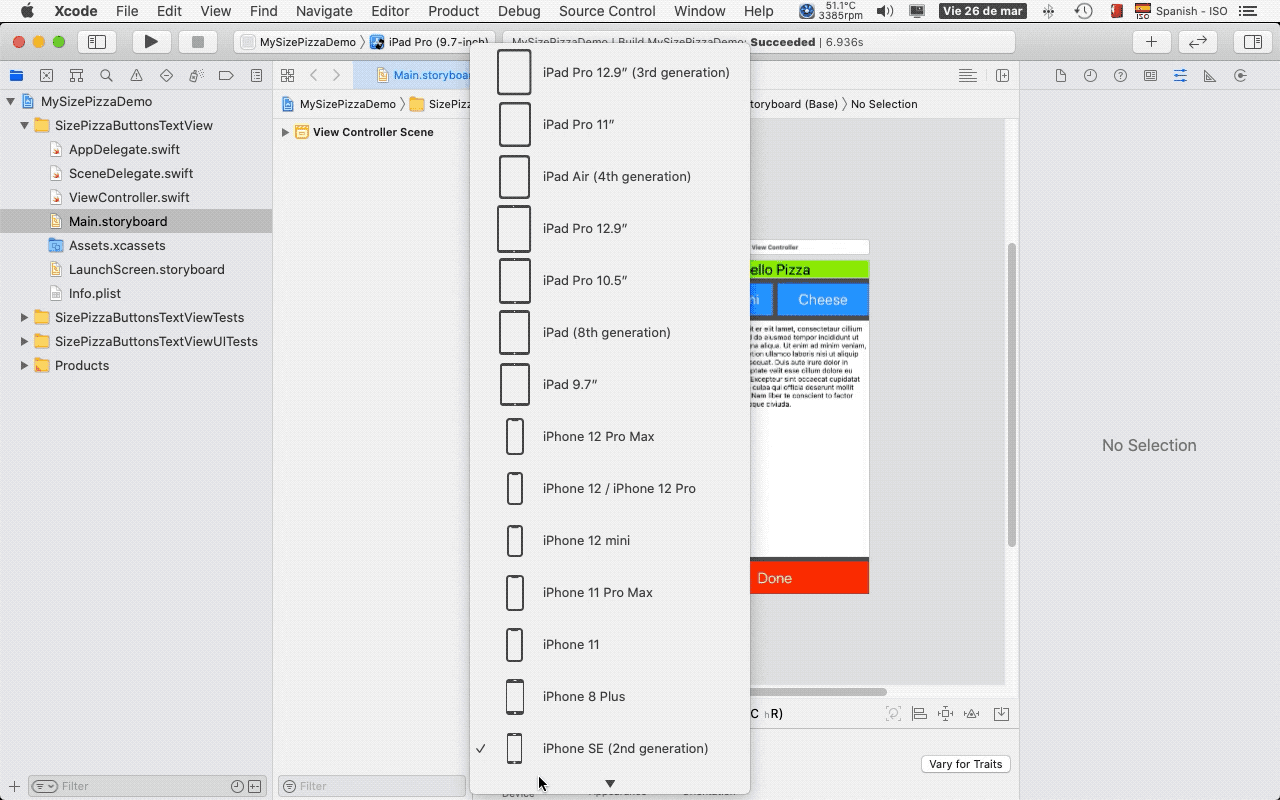Image resolution: width=1280 pixels, height=800 pixels.
Task: Open the Product menu
Action: (453, 11)
